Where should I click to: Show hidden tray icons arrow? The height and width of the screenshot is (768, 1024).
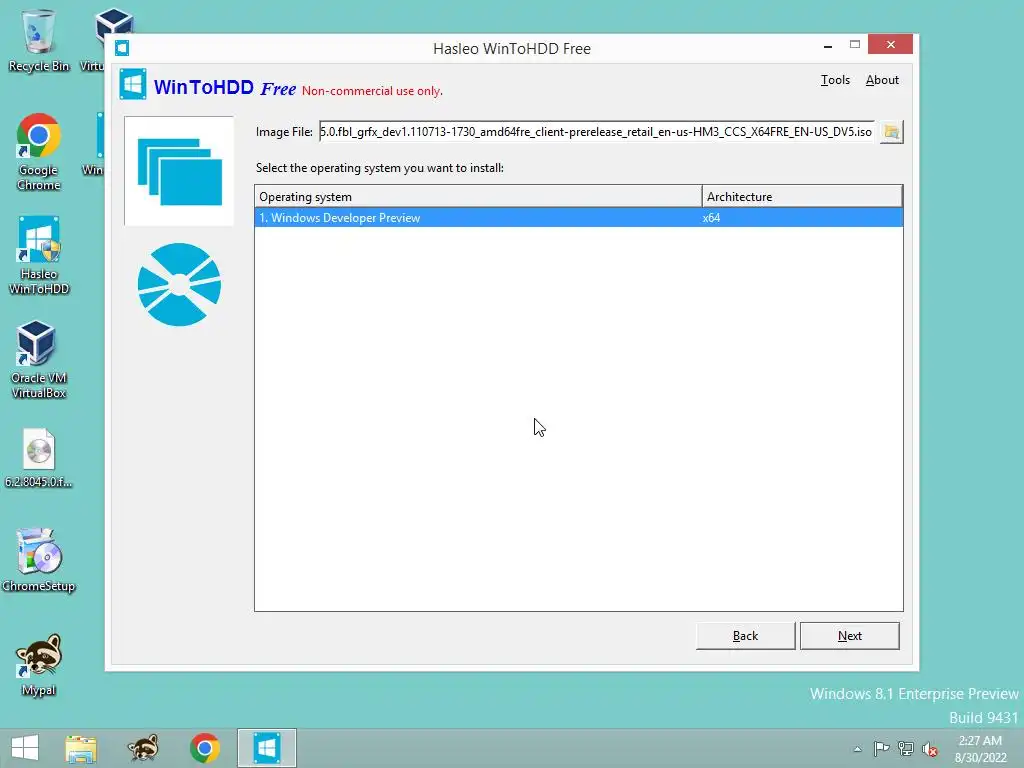pyautogui.click(x=857, y=749)
